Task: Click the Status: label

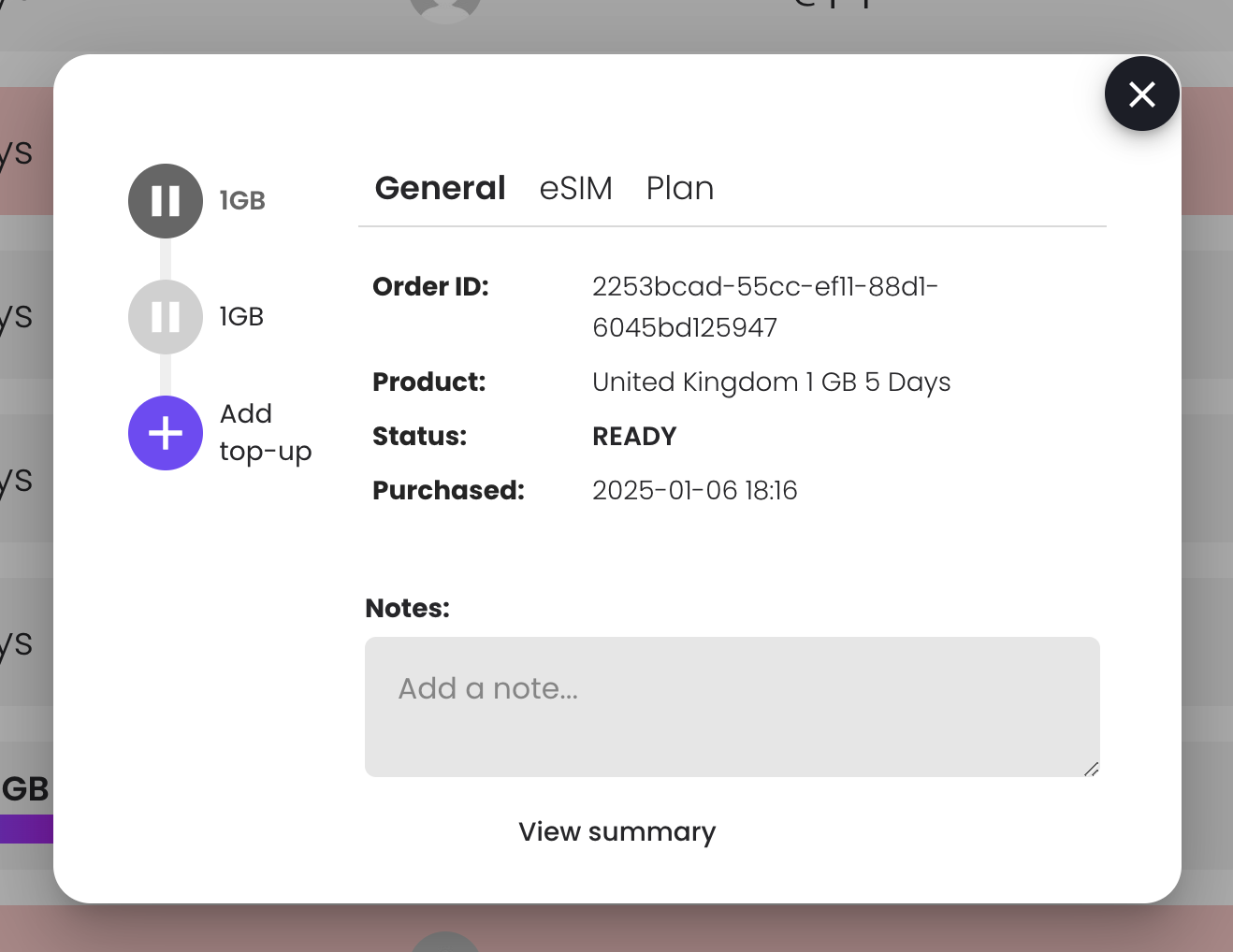Action: pyautogui.click(x=419, y=436)
